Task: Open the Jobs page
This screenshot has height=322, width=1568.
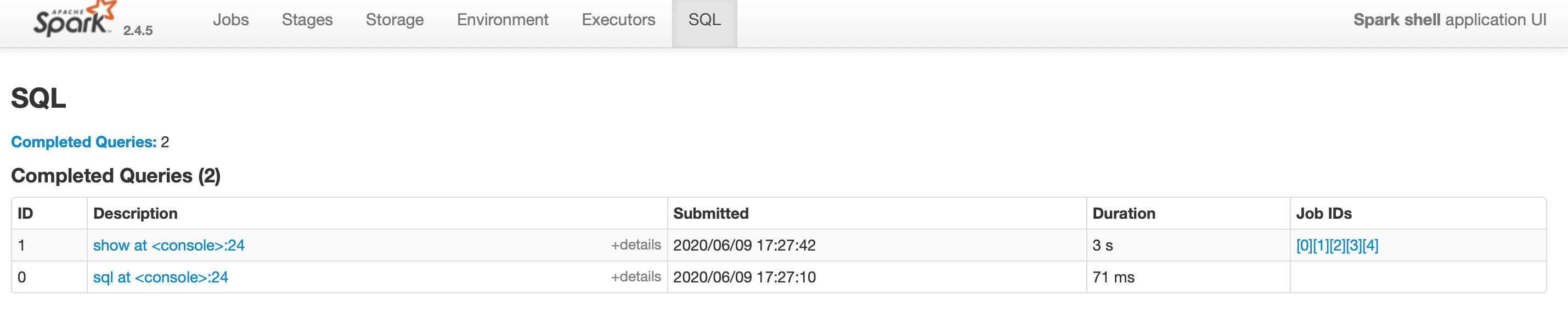Action: click(x=230, y=20)
